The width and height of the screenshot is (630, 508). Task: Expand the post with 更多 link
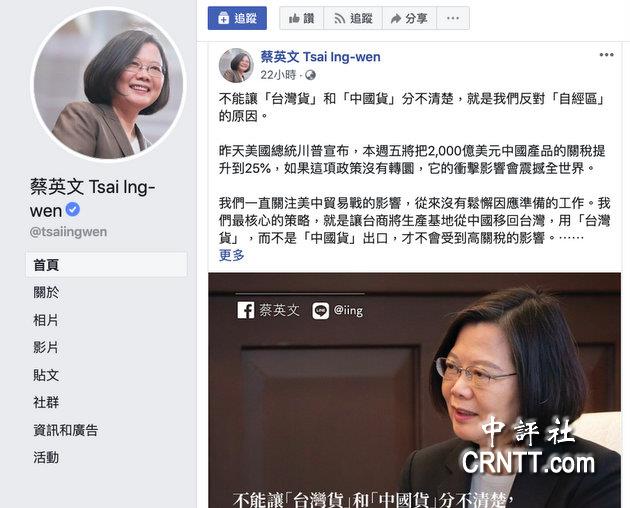231,255
